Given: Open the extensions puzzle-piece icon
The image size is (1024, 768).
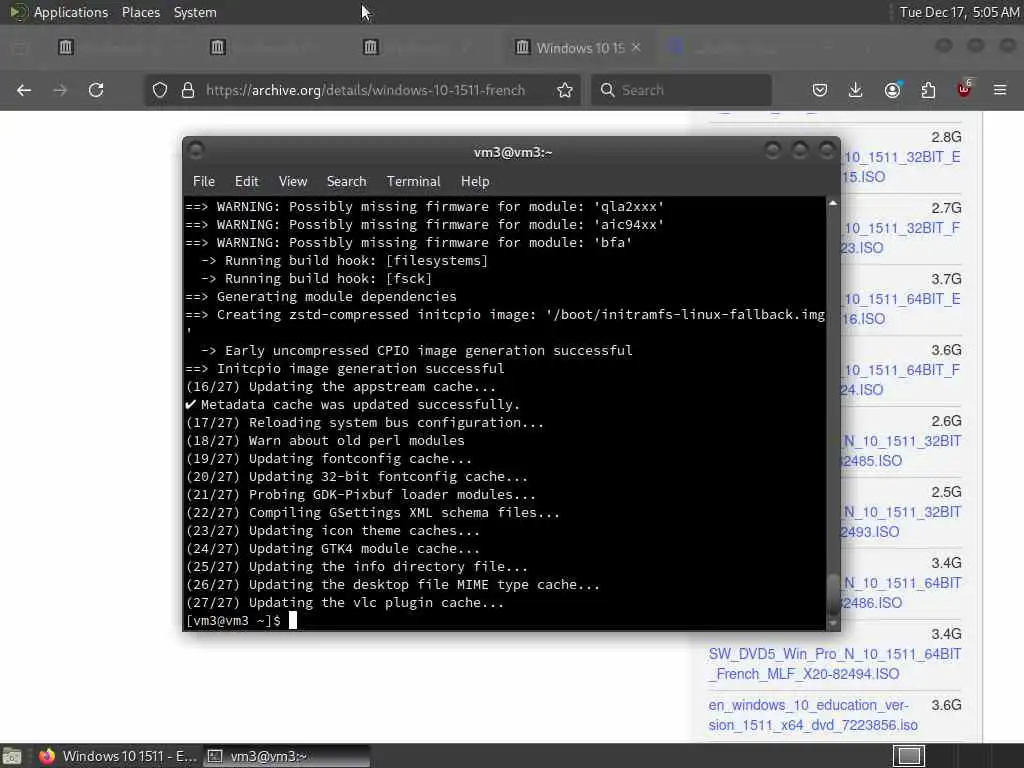Looking at the screenshot, I should 928,90.
